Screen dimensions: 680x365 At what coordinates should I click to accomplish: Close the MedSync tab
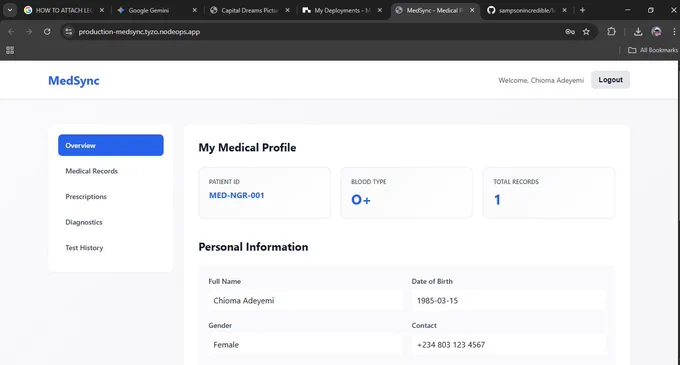472,10
